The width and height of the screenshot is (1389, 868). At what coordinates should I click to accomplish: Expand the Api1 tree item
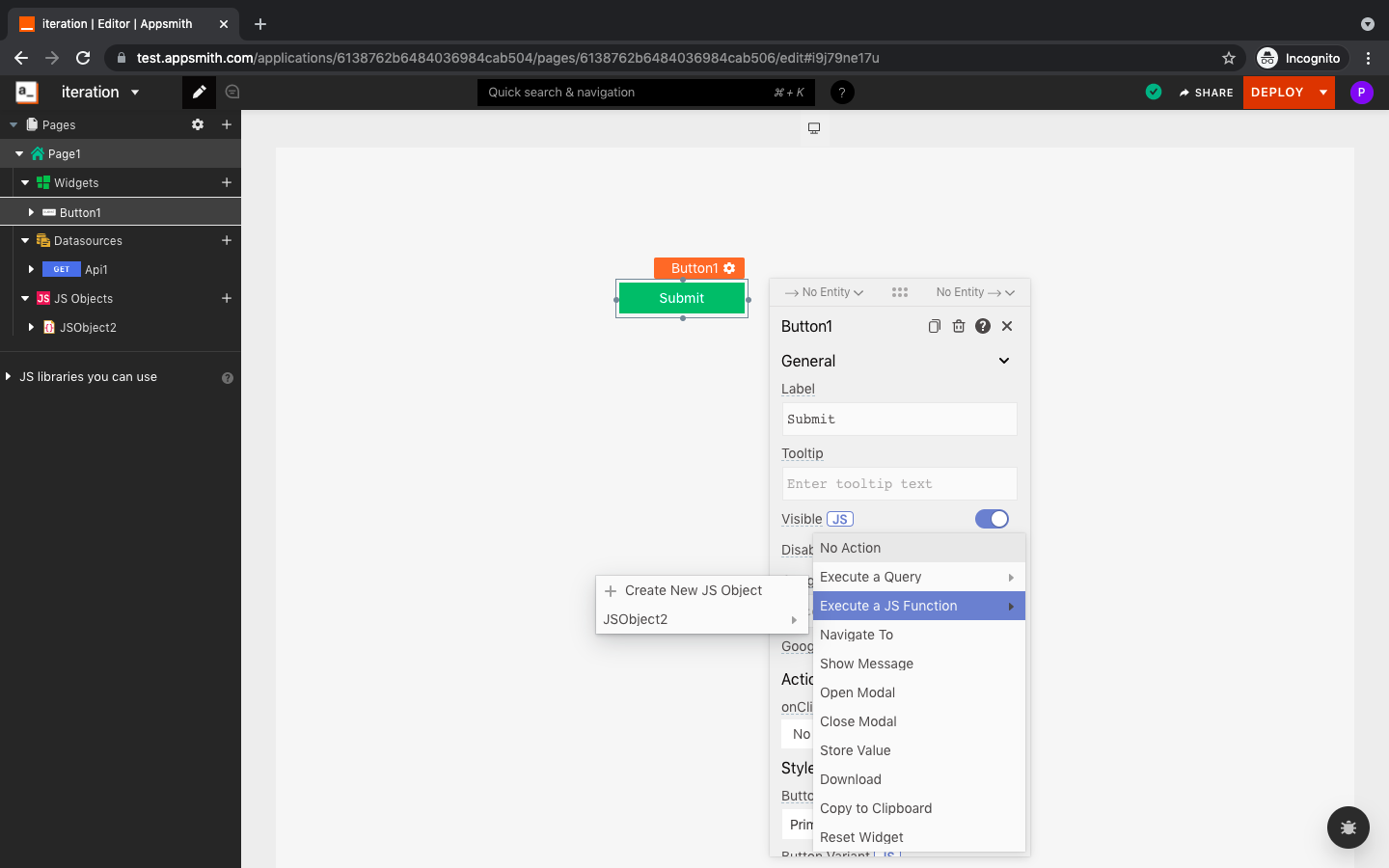click(x=31, y=269)
